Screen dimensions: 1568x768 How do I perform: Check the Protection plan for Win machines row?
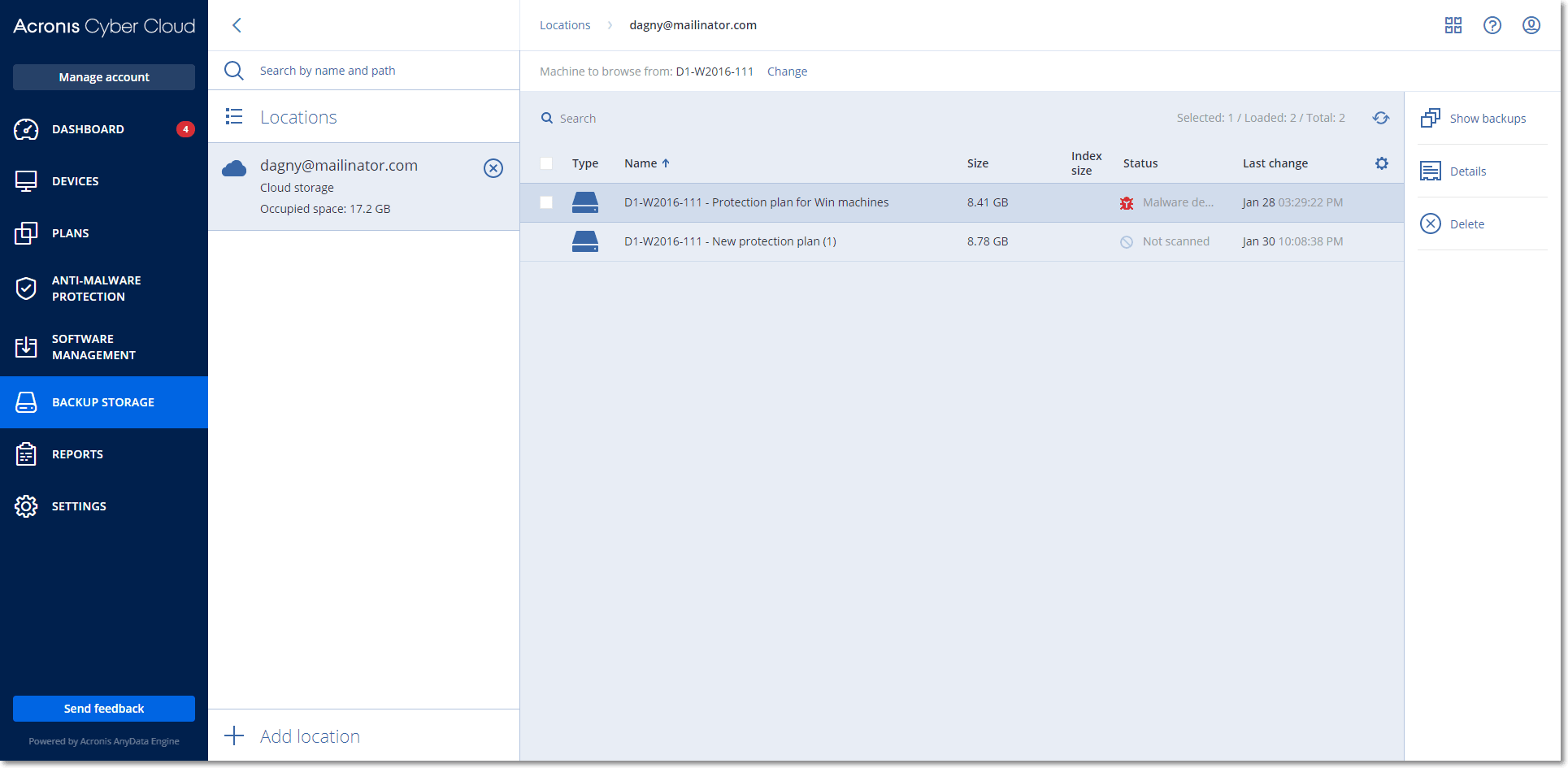pyautogui.click(x=546, y=202)
